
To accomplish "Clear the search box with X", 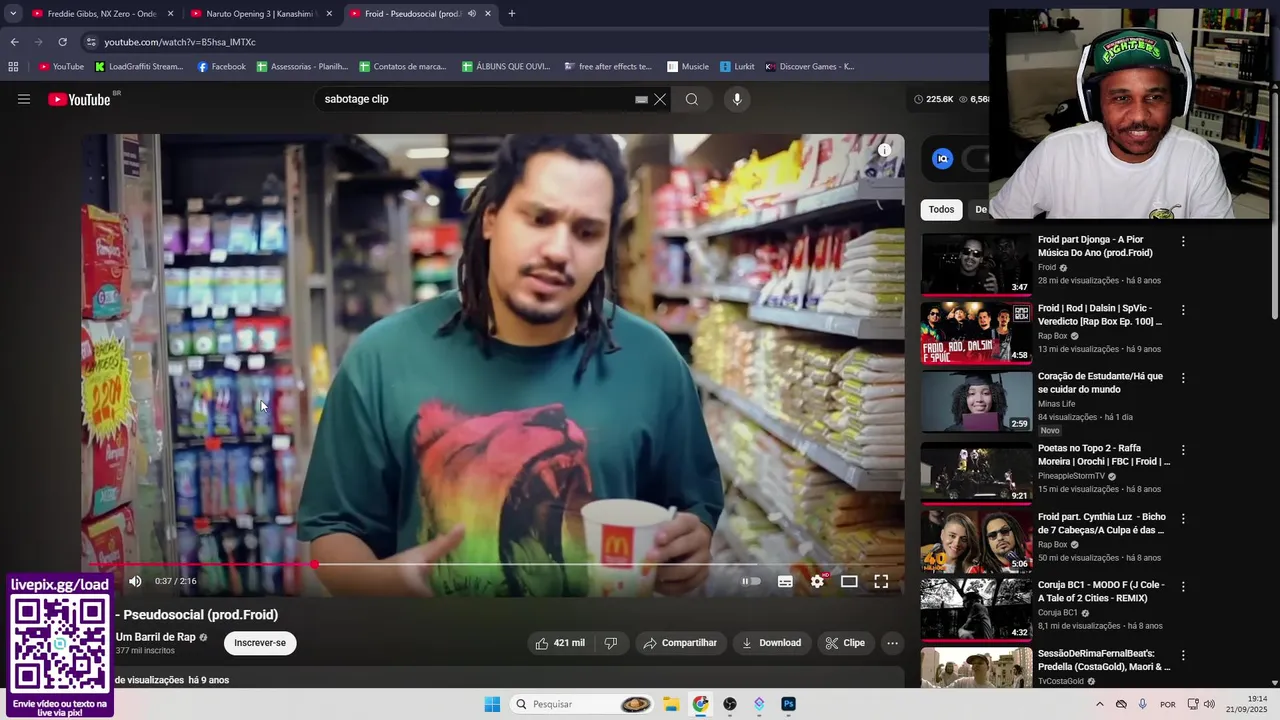I will [660, 99].
